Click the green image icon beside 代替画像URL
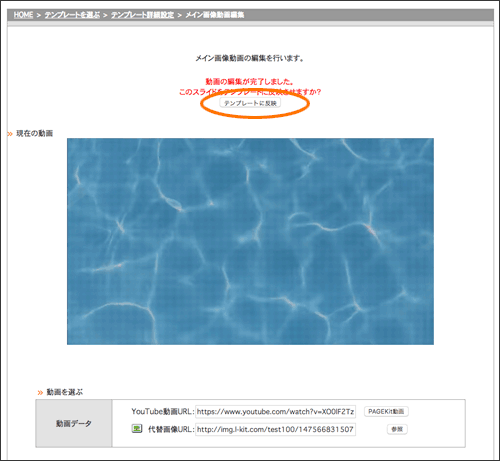 [x=137, y=429]
